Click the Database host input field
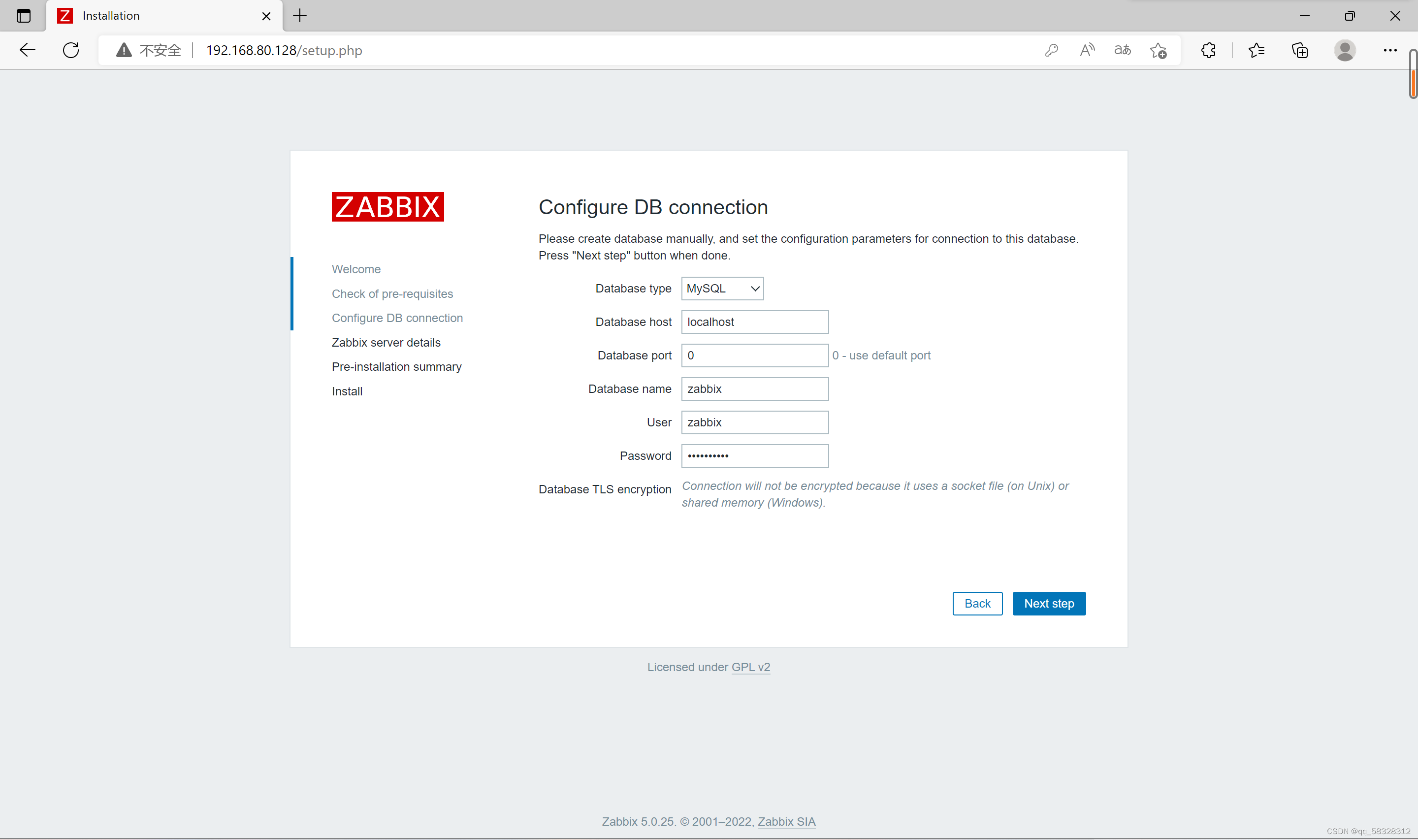This screenshot has width=1418, height=840. coord(754,322)
